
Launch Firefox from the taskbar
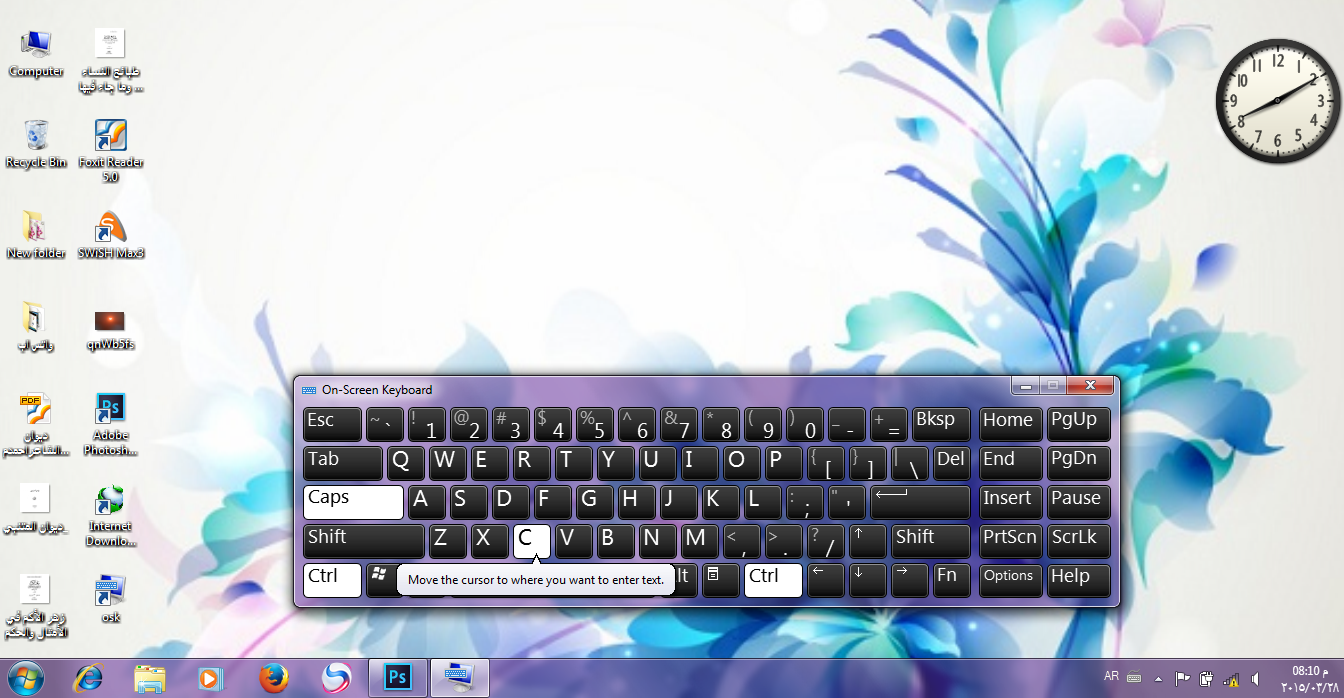pos(273,678)
